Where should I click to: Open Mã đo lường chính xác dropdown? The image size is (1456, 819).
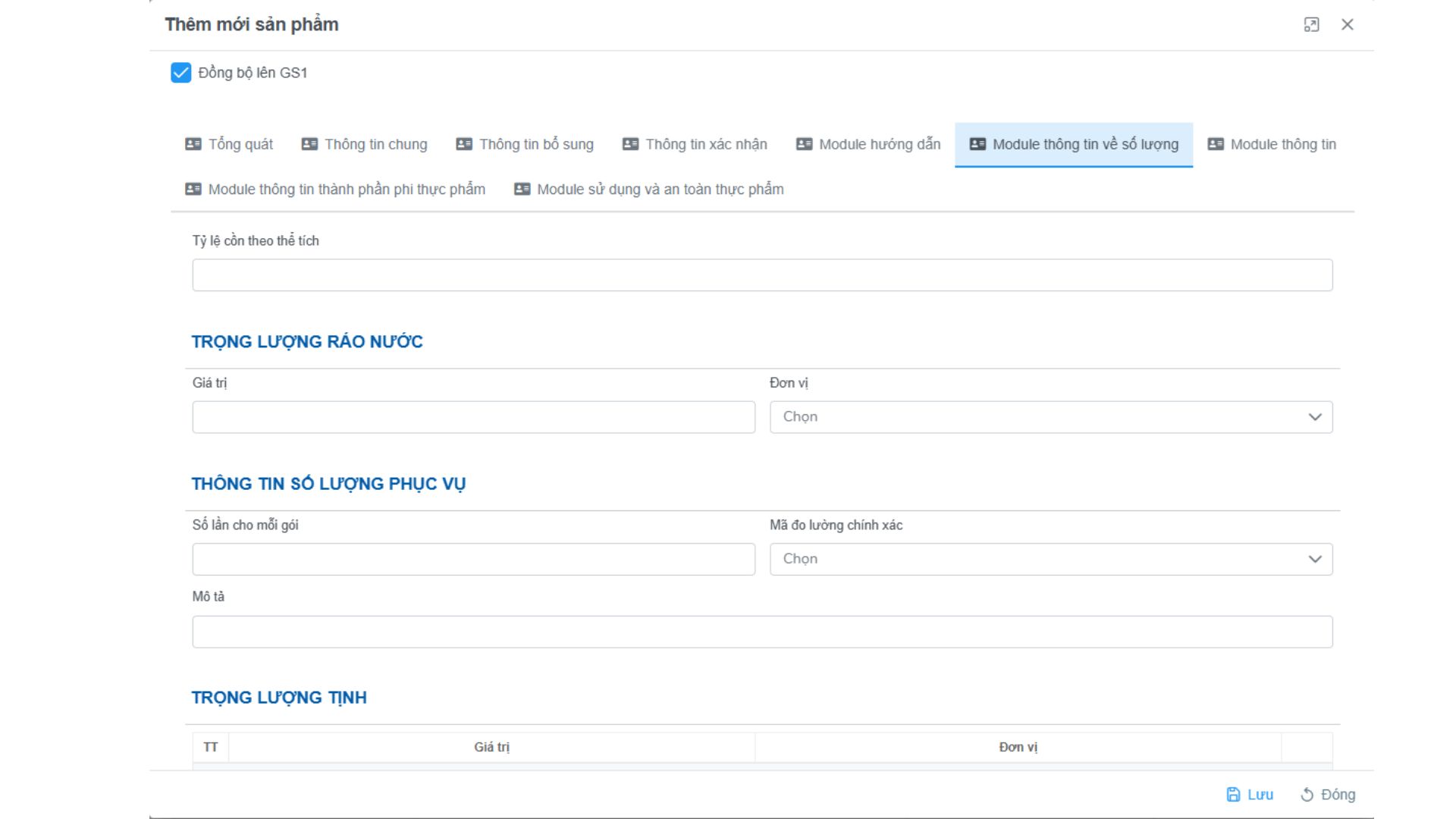(1051, 559)
